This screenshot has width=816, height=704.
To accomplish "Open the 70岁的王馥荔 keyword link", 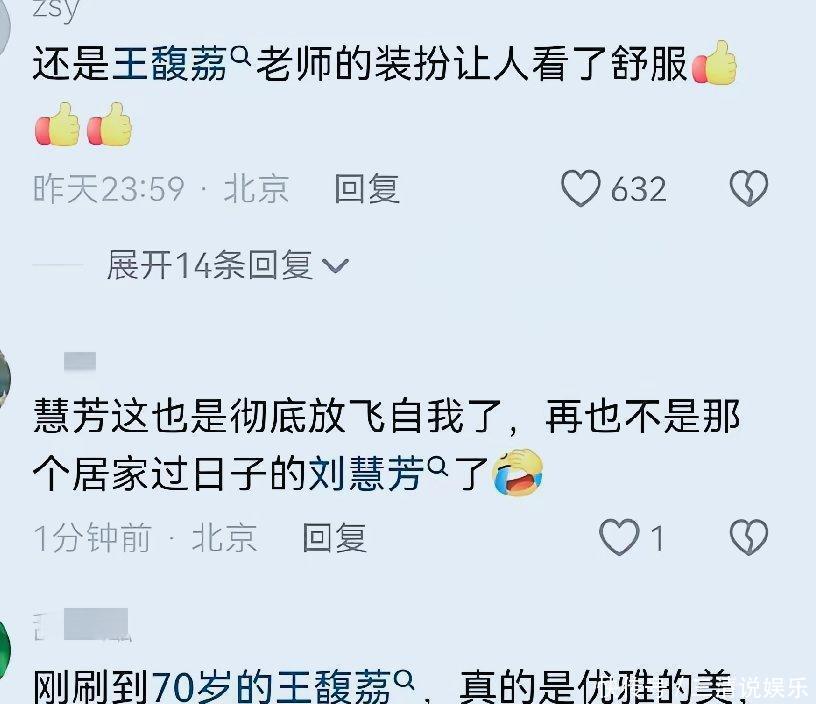I will (x=271, y=687).
